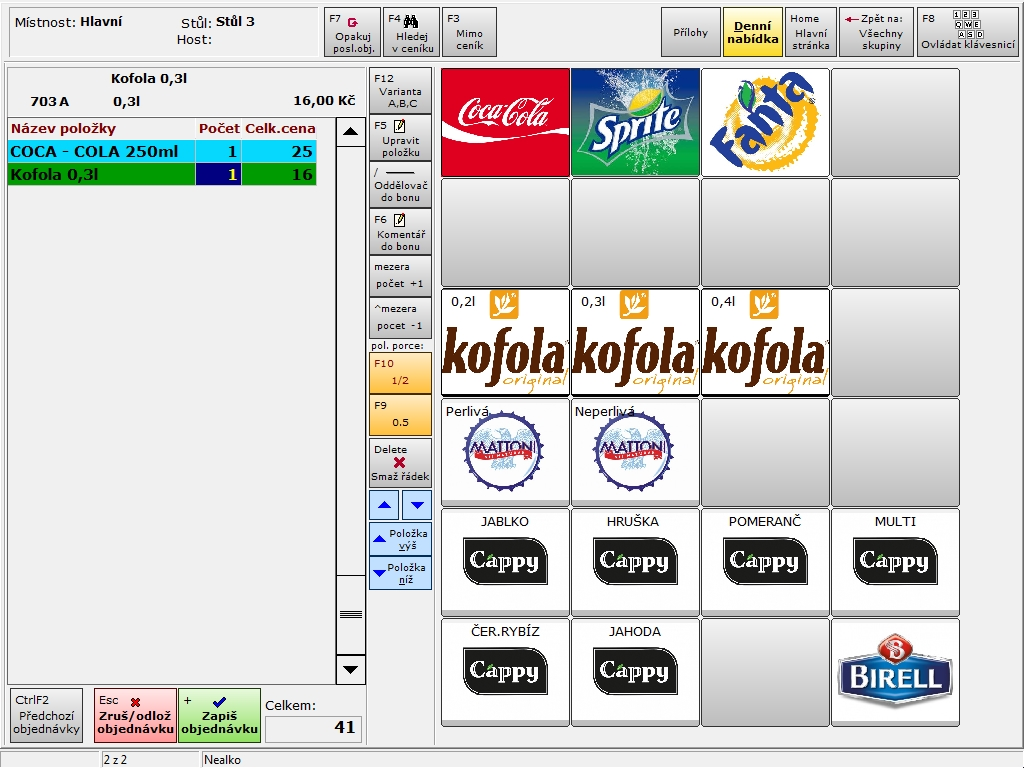Select Cappy JABLKO juice

[505, 562]
